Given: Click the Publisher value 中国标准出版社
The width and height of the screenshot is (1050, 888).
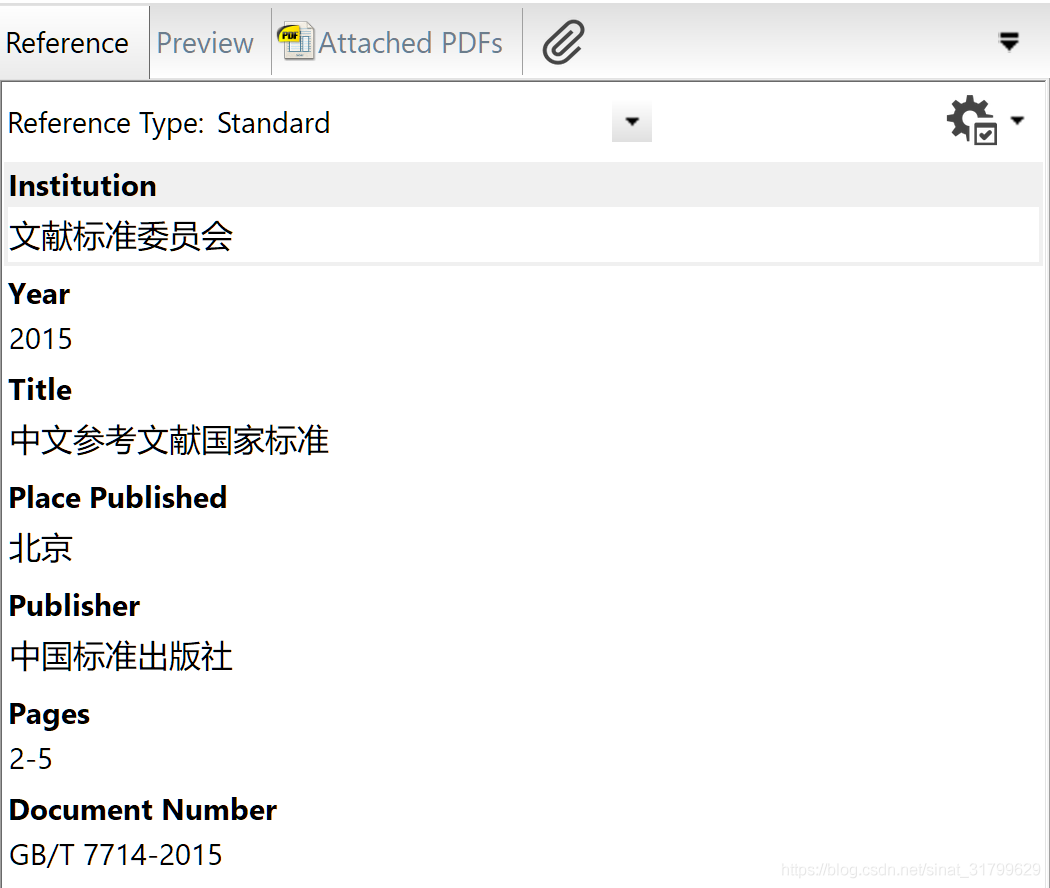Looking at the screenshot, I should click(121, 656).
